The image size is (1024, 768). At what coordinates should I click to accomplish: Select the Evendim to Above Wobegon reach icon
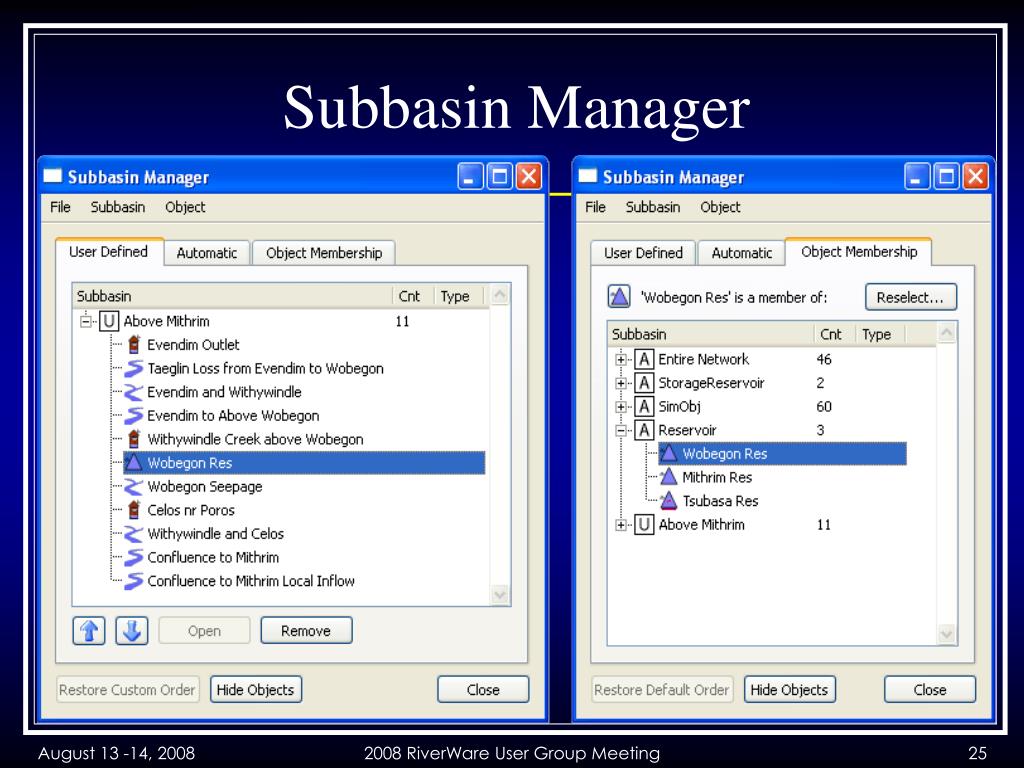[x=134, y=415]
